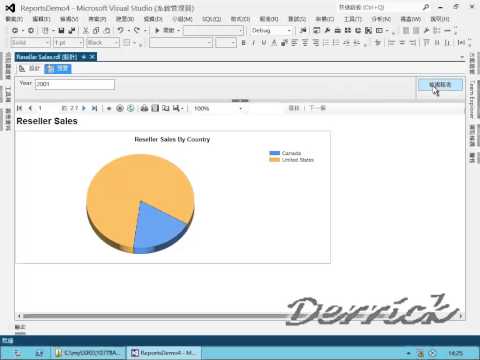Click the Canada legend color swatch
The image size is (480, 360).
coord(275,153)
